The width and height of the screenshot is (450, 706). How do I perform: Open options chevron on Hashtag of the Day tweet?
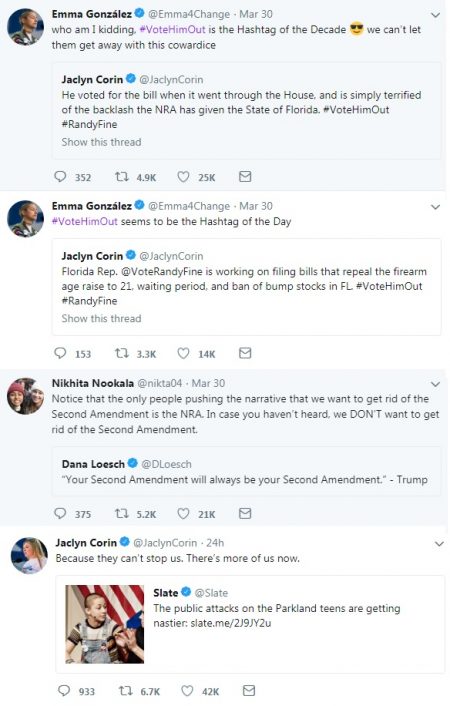pos(435,207)
